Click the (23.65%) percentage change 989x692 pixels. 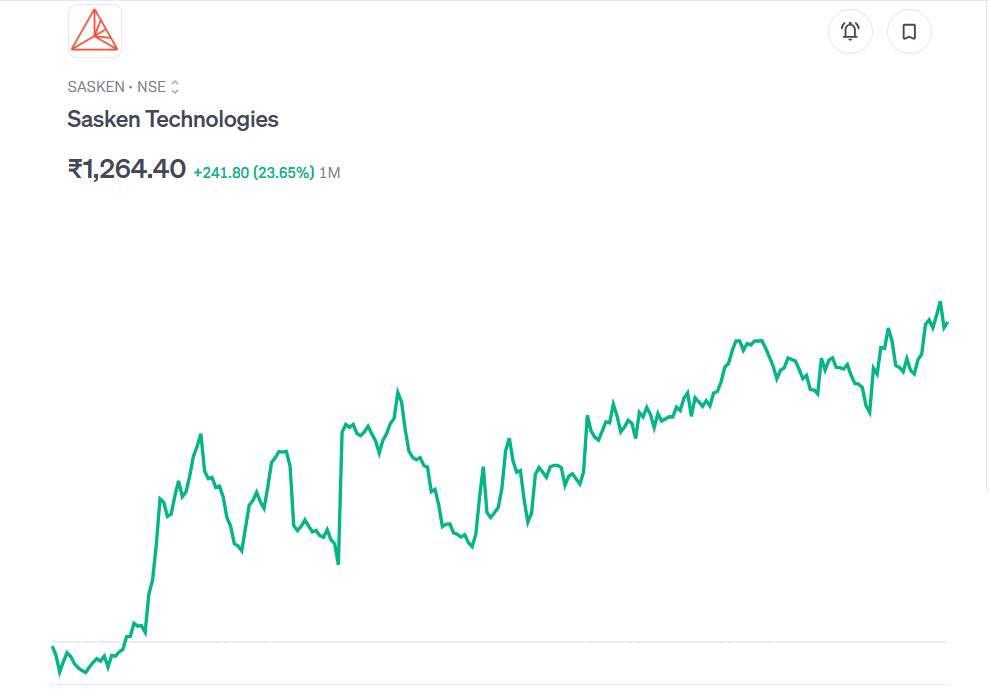pos(283,172)
